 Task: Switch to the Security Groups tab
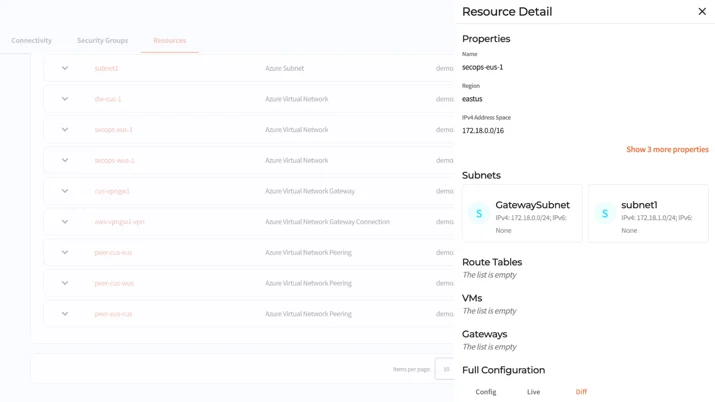point(103,41)
